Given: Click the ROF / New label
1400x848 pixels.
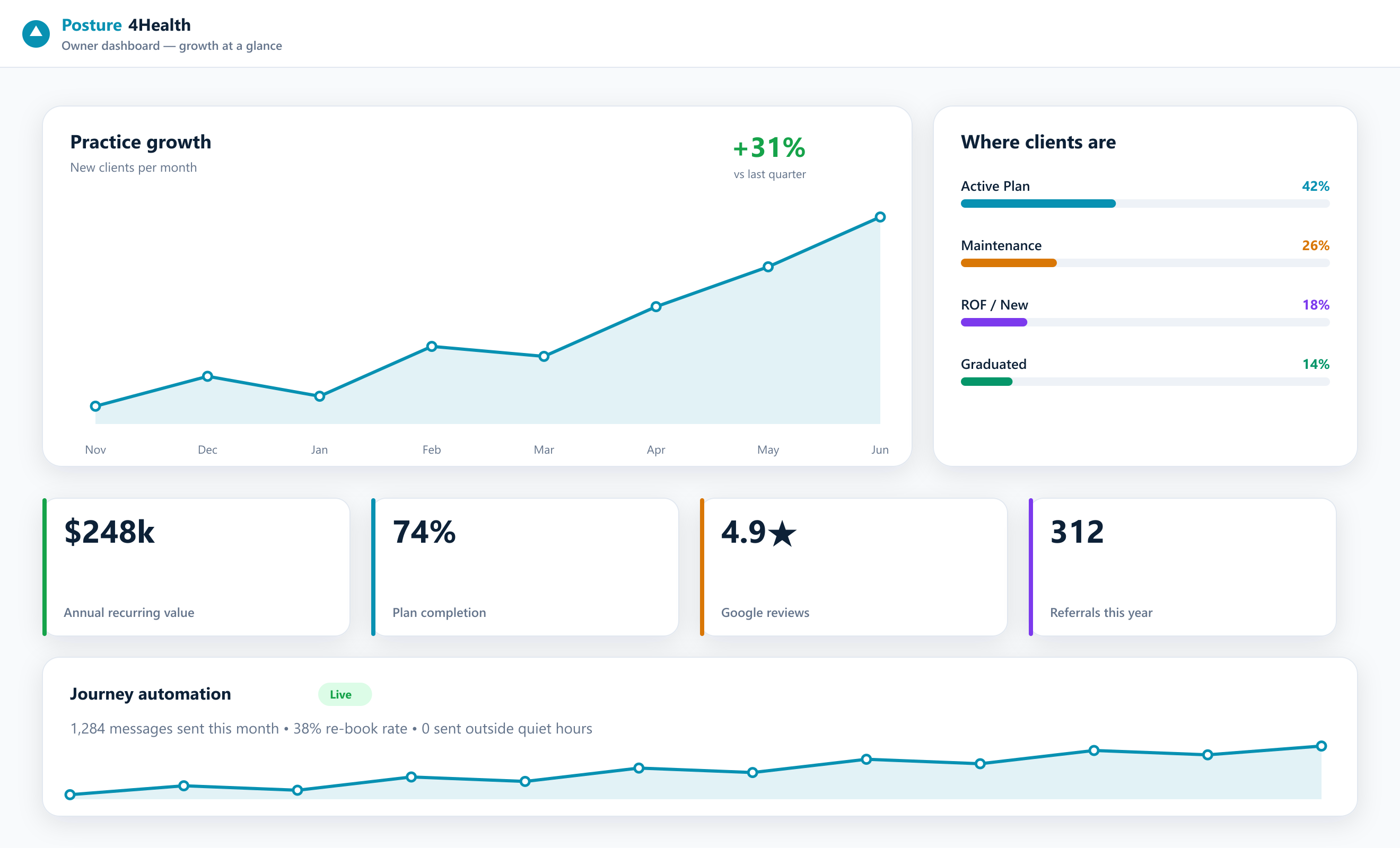Looking at the screenshot, I should [x=994, y=305].
